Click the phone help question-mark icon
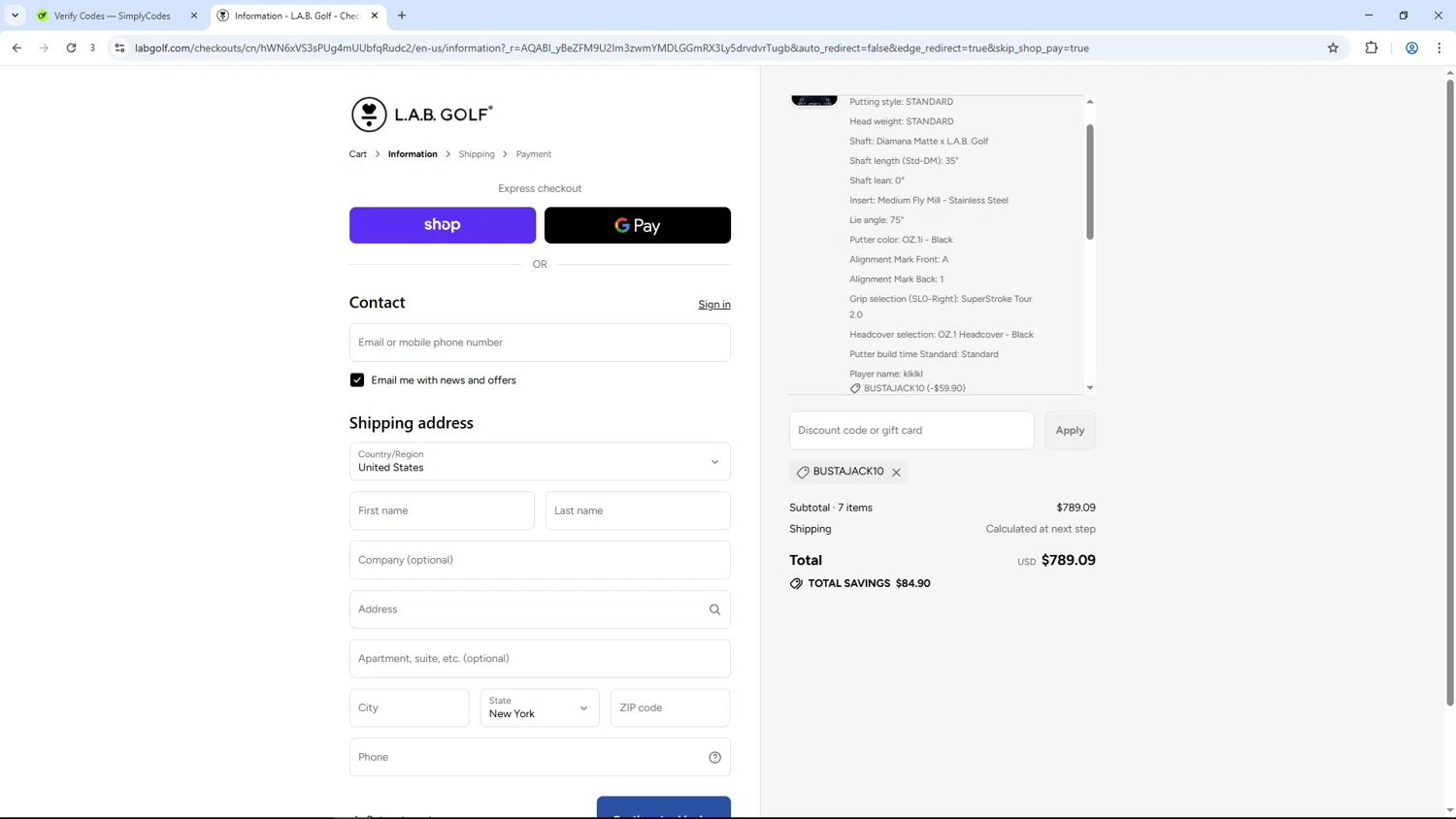Viewport: 1456px width, 819px height. pos(714,757)
